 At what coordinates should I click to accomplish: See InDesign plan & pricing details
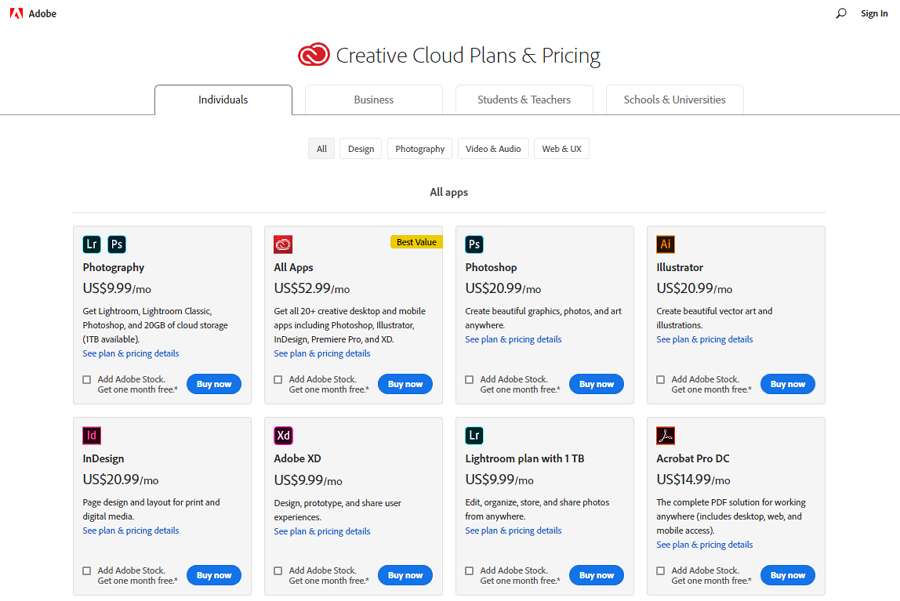(131, 530)
